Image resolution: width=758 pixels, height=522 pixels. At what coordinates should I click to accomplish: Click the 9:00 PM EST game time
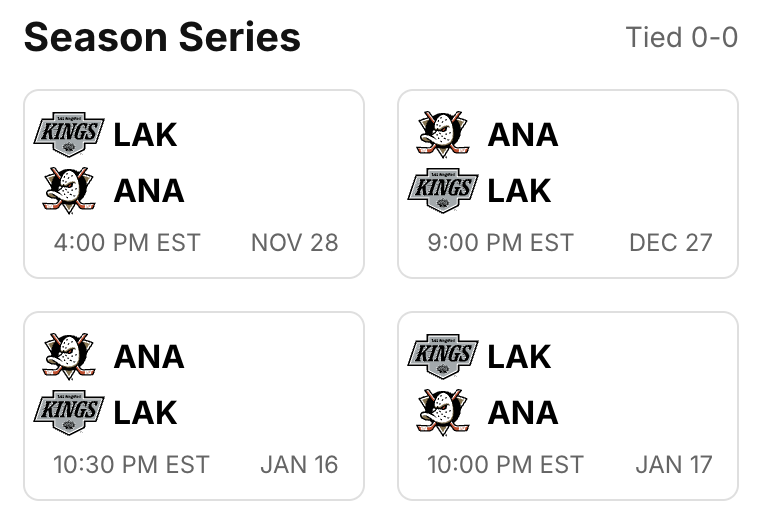coord(500,243)
